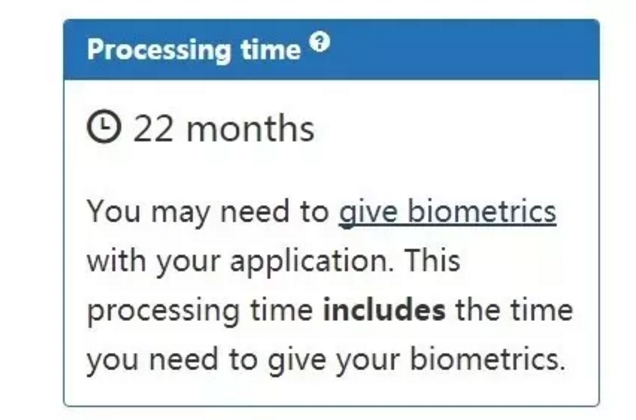Click the underlined word "give"
This screenshot has height=420, width=636.
click(x=361, y=212)
